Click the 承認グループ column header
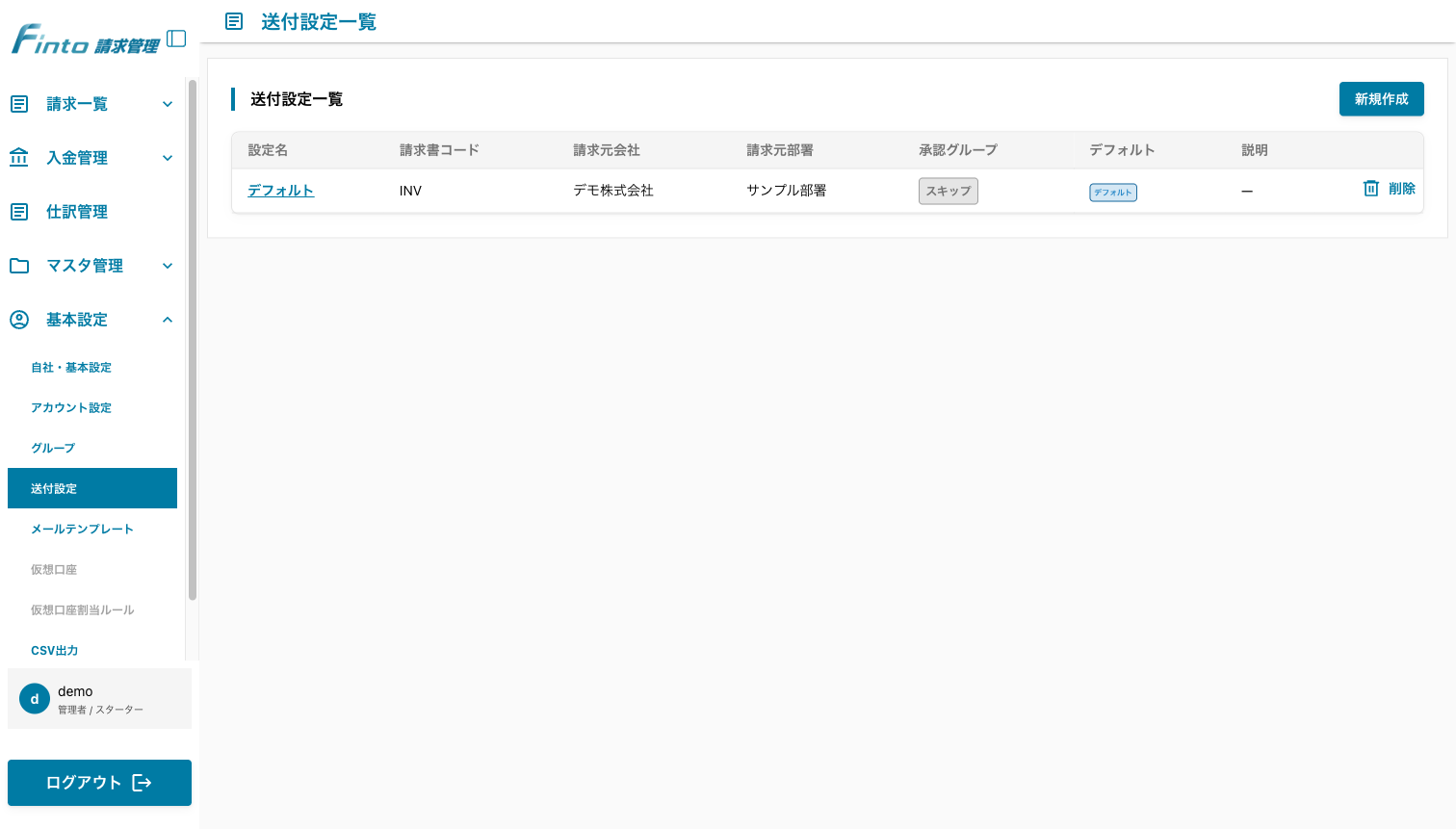Screen dimensions: 1456x829 [x=958, y=150]
